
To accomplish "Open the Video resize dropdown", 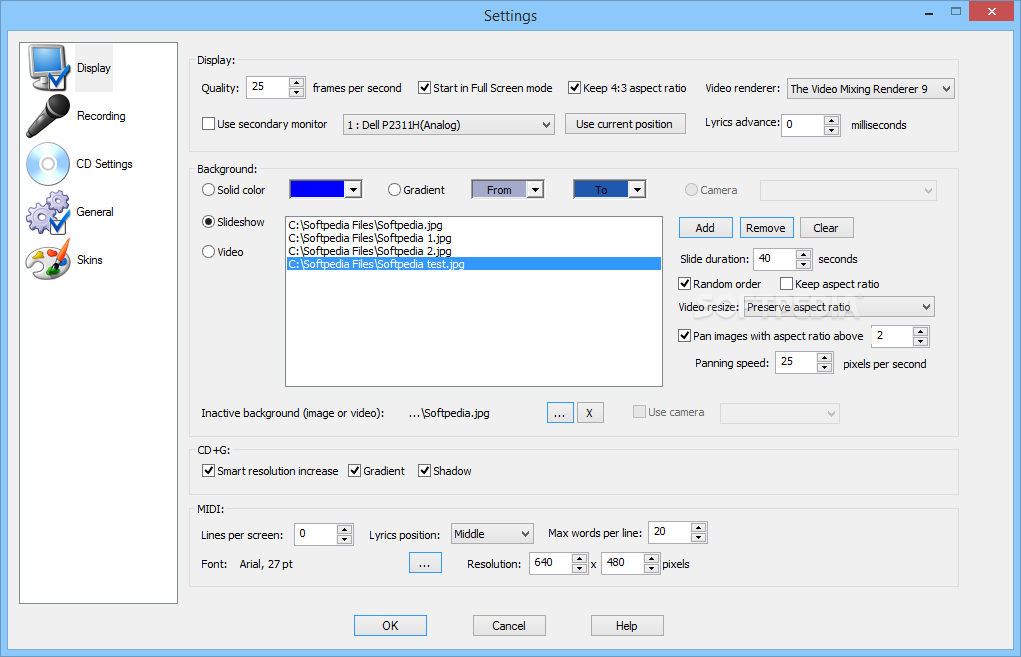I will (x=839, y=307).
